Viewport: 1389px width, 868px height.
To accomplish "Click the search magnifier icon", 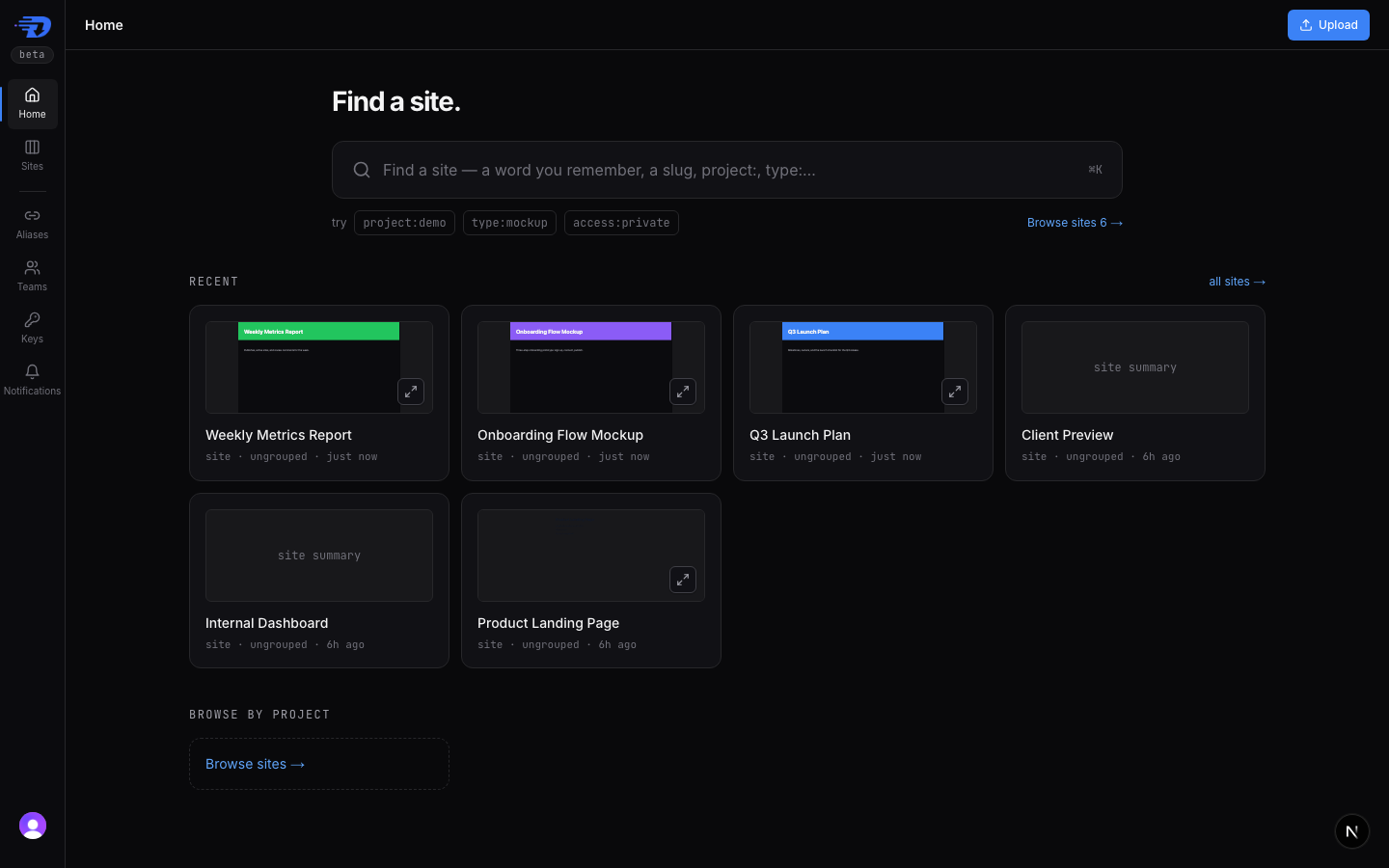I will 362,170.
